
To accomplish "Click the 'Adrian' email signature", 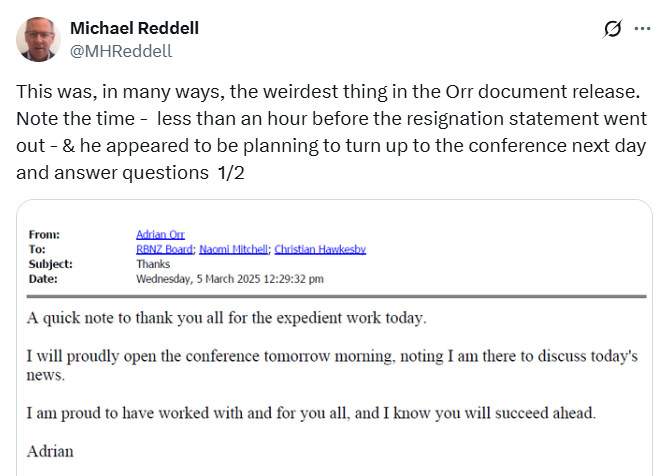I will coord(50,451).
